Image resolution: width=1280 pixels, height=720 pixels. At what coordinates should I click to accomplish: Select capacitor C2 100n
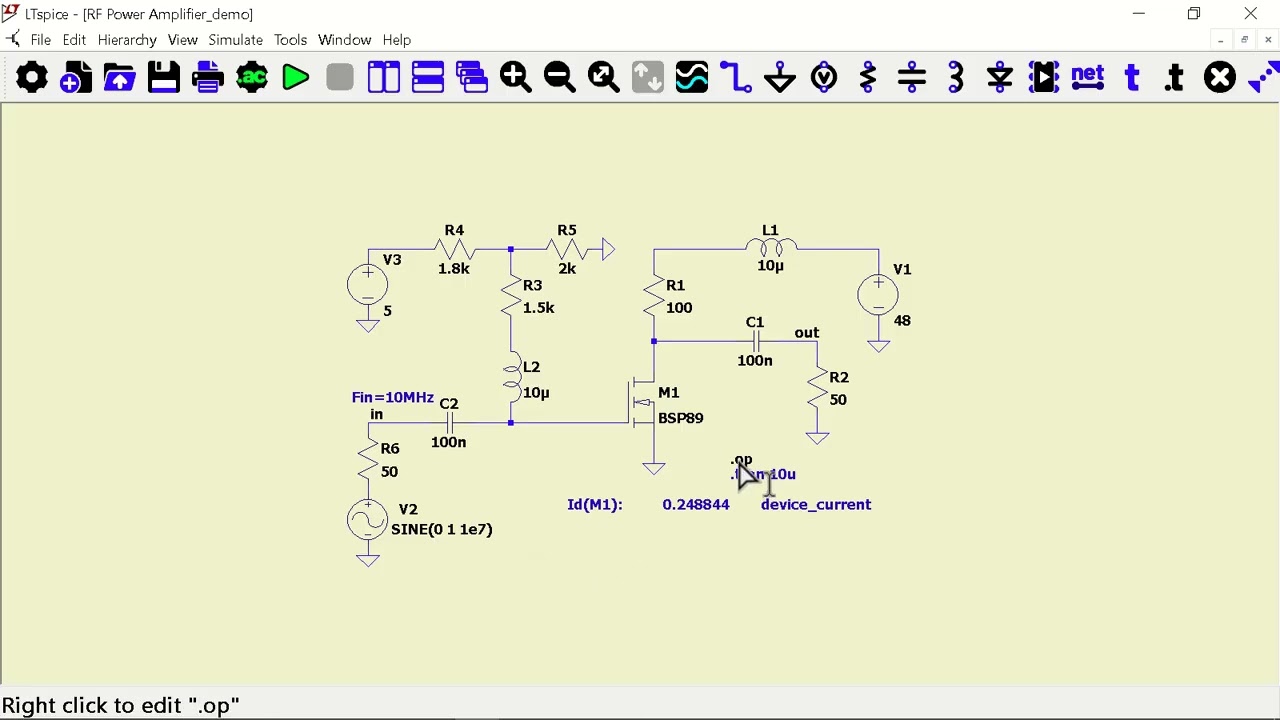pyautogui.click(x=449, y=423)
